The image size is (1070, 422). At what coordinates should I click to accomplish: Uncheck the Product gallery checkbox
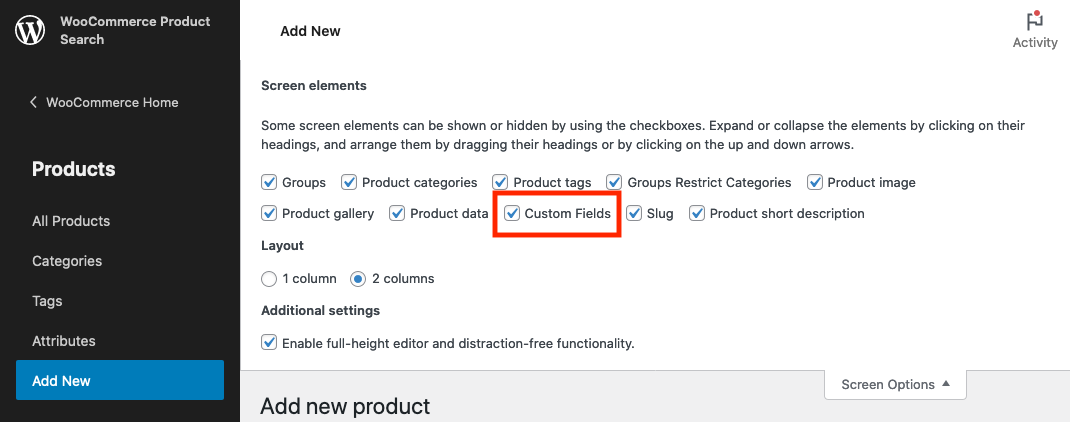269,214
